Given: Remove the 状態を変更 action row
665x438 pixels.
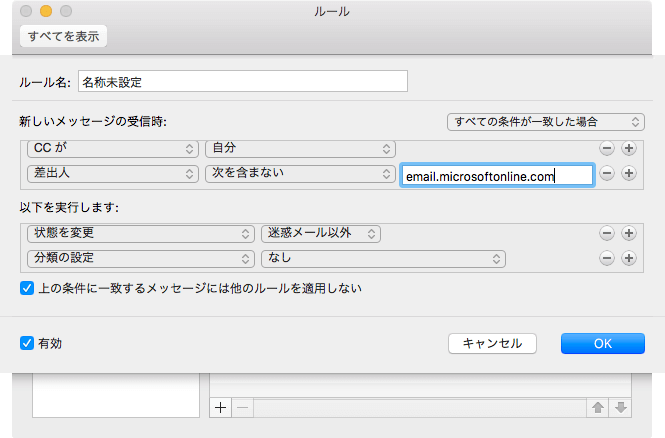Looking at the screenshot, I should pos(607,233).
